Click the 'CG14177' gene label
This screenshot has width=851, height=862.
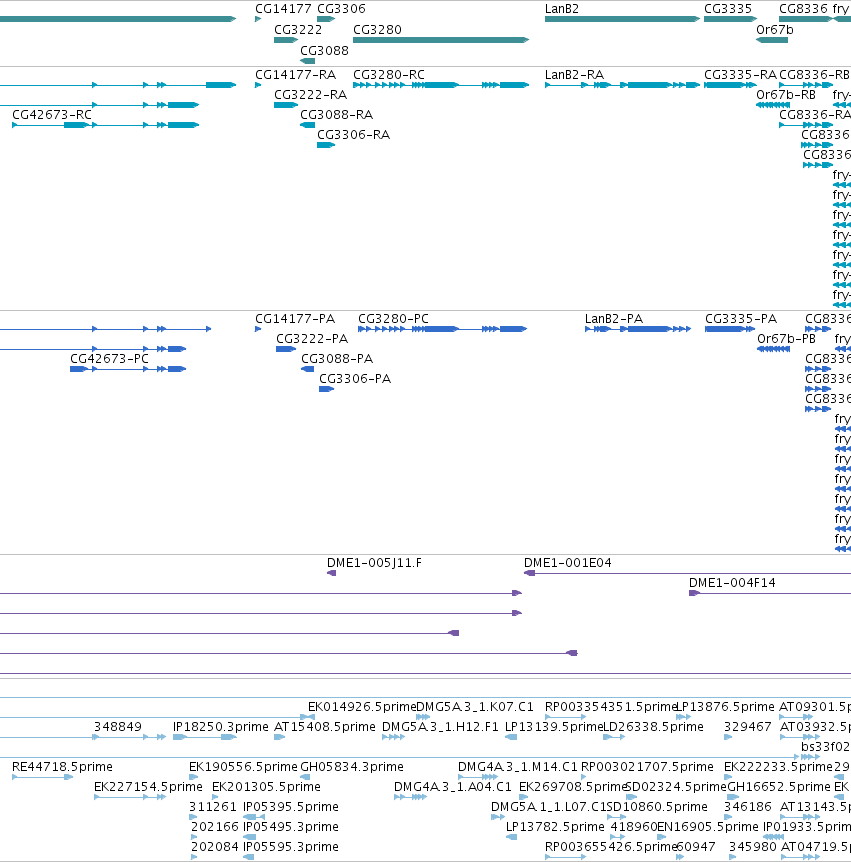click(283, 8)
